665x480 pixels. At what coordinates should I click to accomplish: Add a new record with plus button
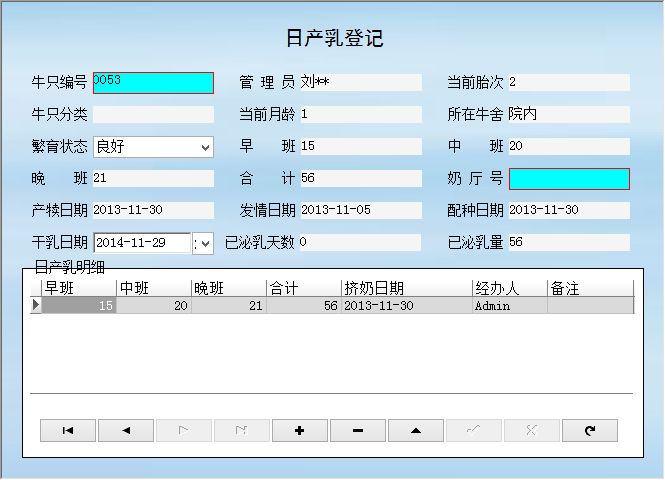click(x=300, y=430)
